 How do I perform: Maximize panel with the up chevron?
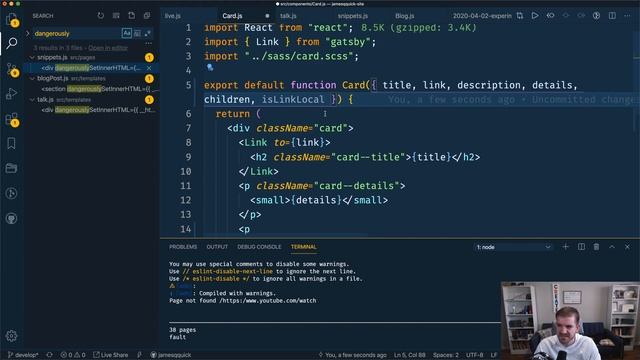[x=612, y=247]
